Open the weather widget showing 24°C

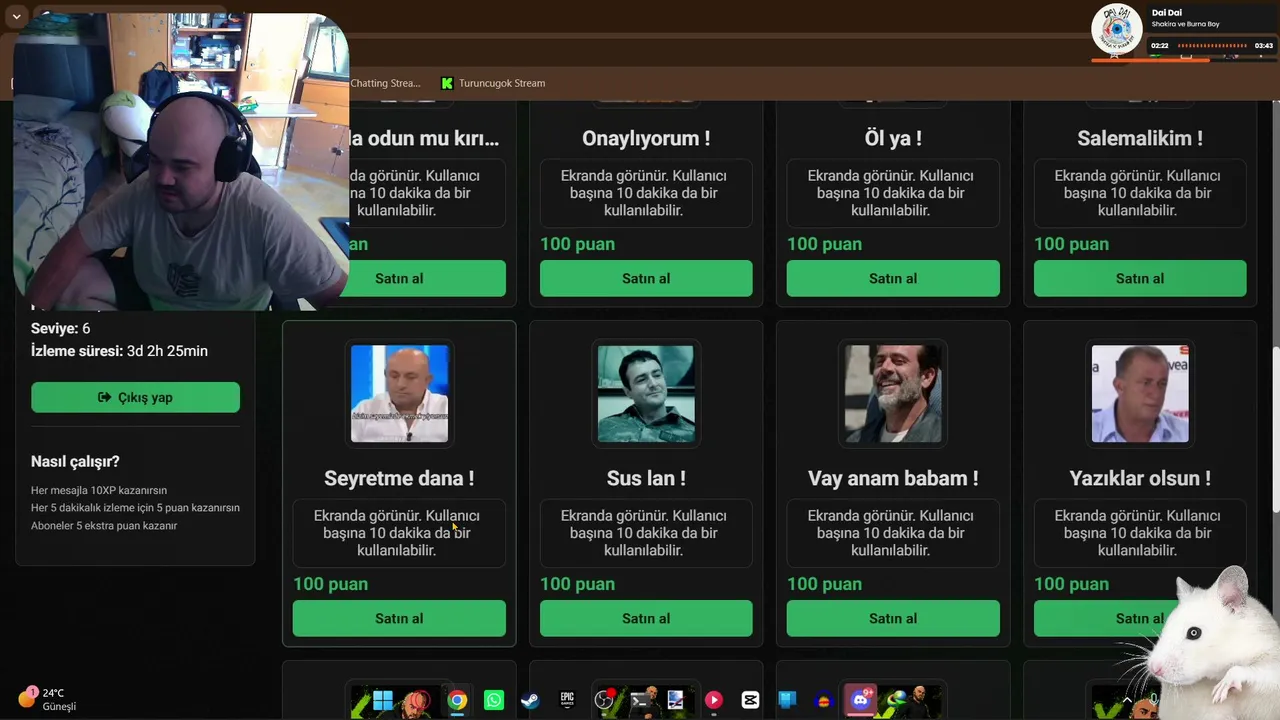(x=47, y=699)
